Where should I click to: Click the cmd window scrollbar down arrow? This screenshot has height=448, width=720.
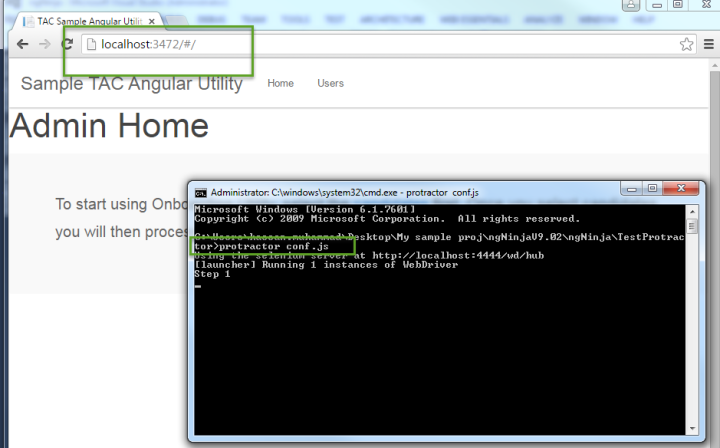click(692, 429)
